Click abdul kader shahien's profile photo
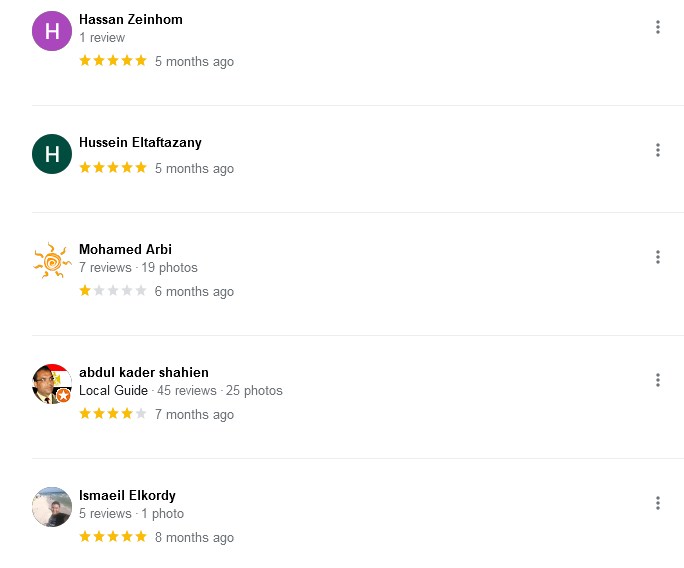This screenshot has height=568, width=684. [x=52, y=384]
